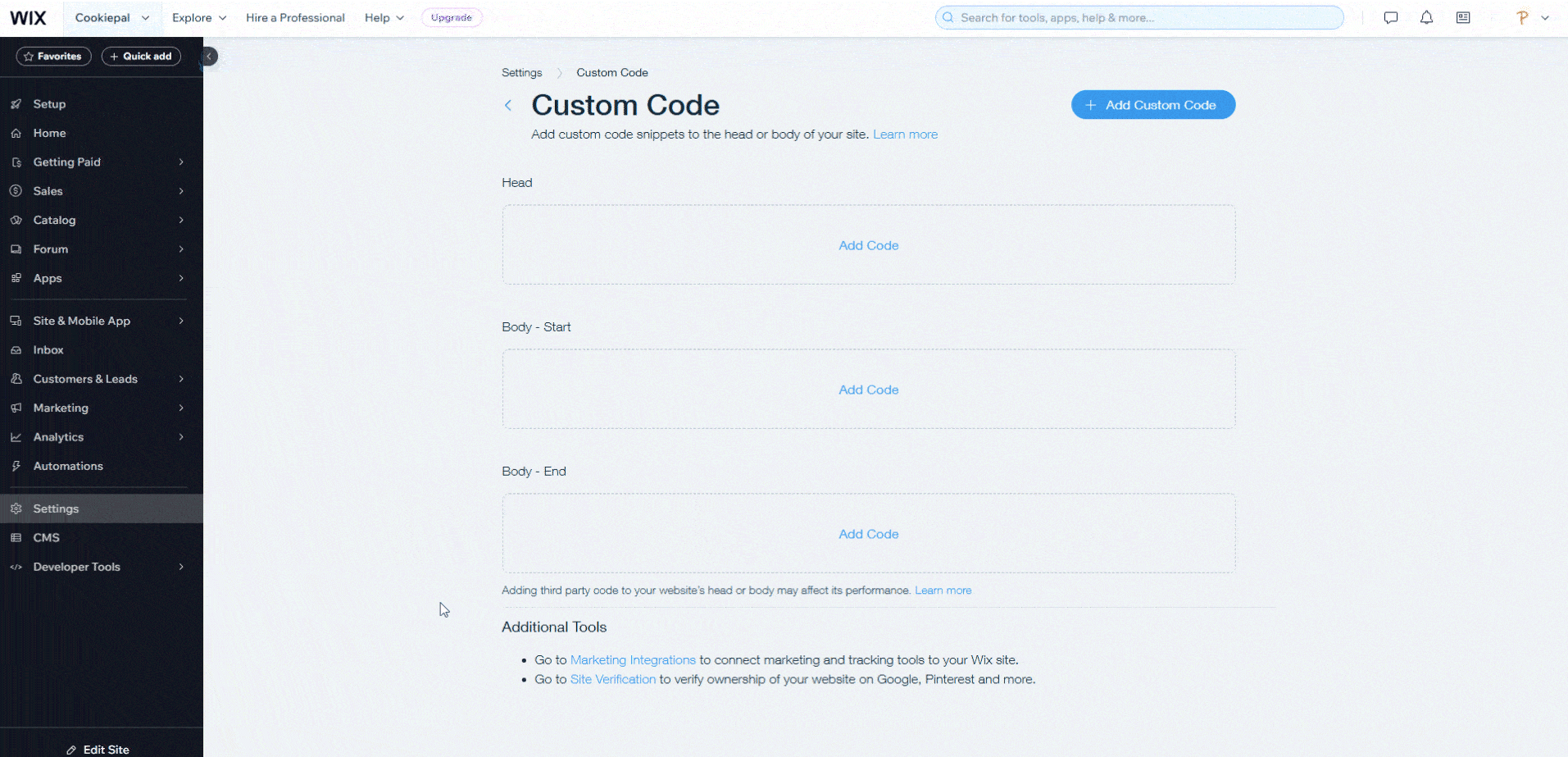Open the updates/news panel icon

click(1464, 17)
